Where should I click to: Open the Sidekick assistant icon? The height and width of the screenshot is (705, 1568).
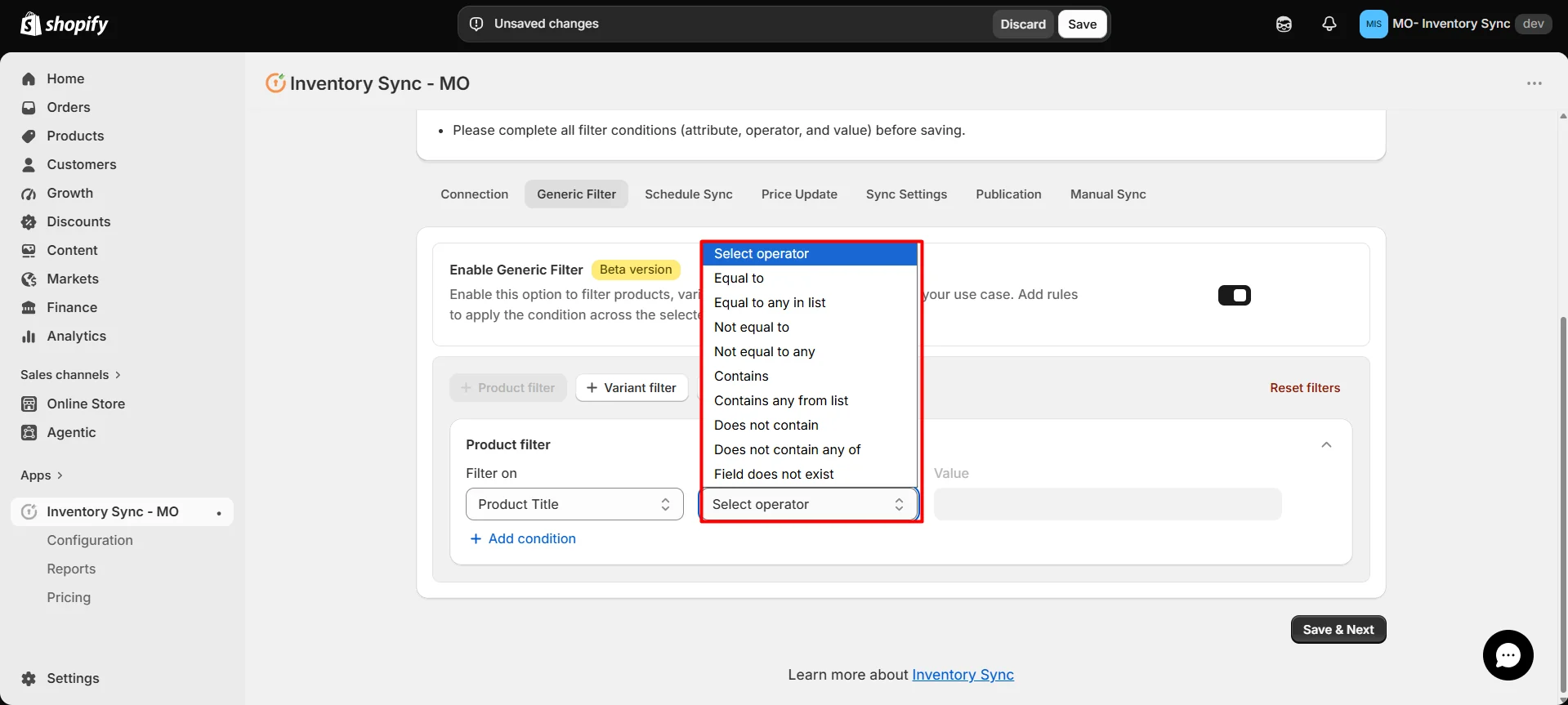[x=1284, y=24]
